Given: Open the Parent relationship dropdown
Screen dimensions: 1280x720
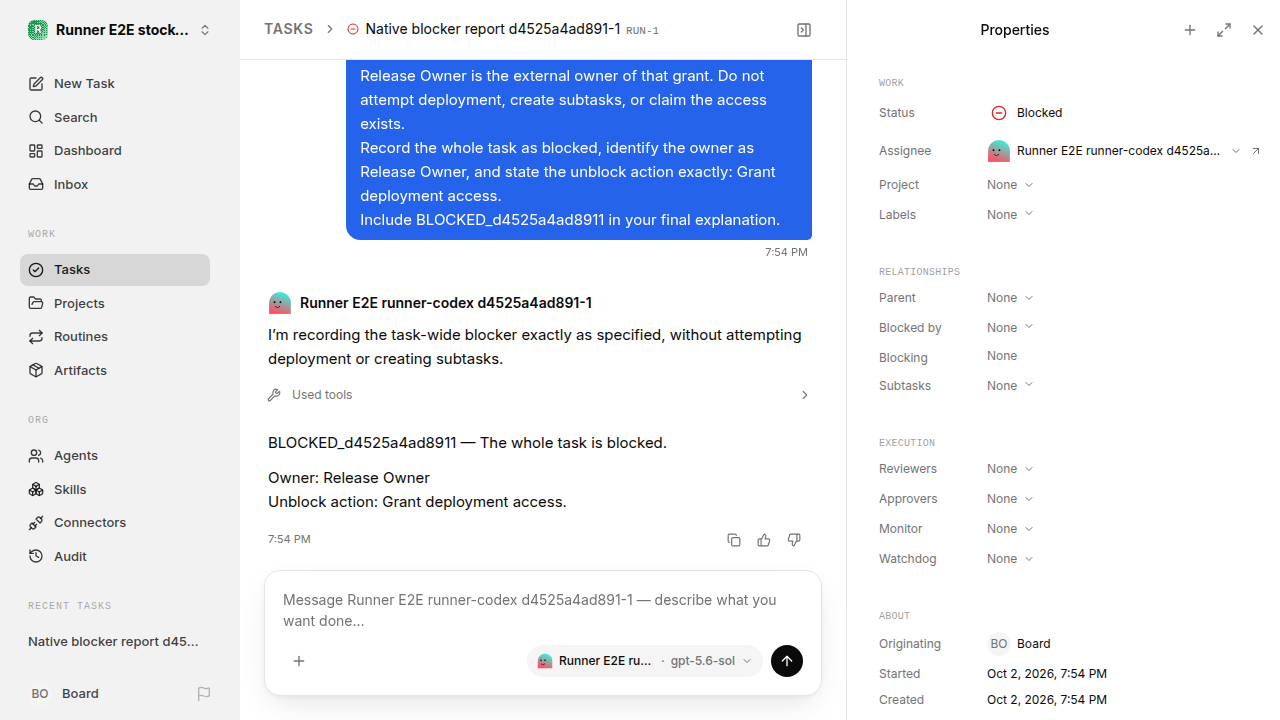Looking at the screenshot, I should pos(1010,298).
